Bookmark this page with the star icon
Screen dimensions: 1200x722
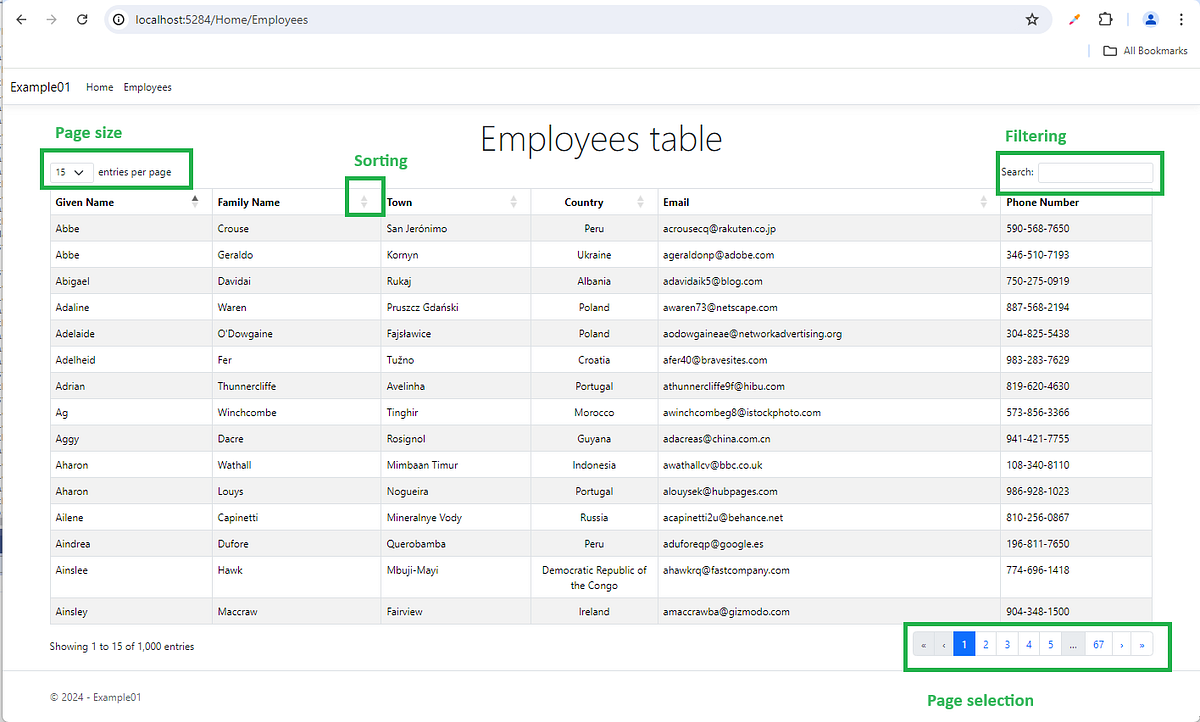coord(1032,19)
